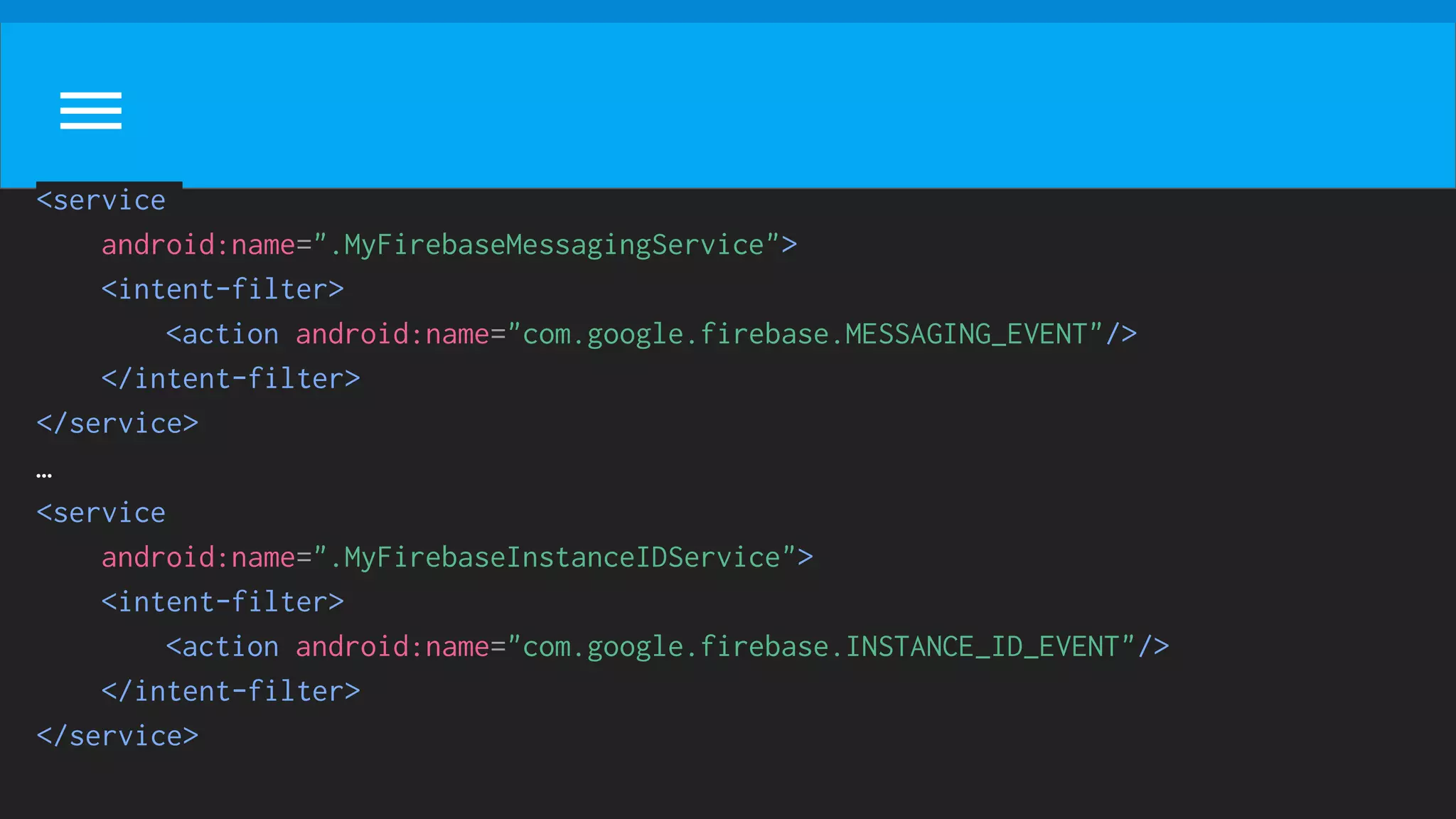Click the second "<service" opening tag
Image resolution: width=1456 pixels, height=819 pixels.
[101, 513]
